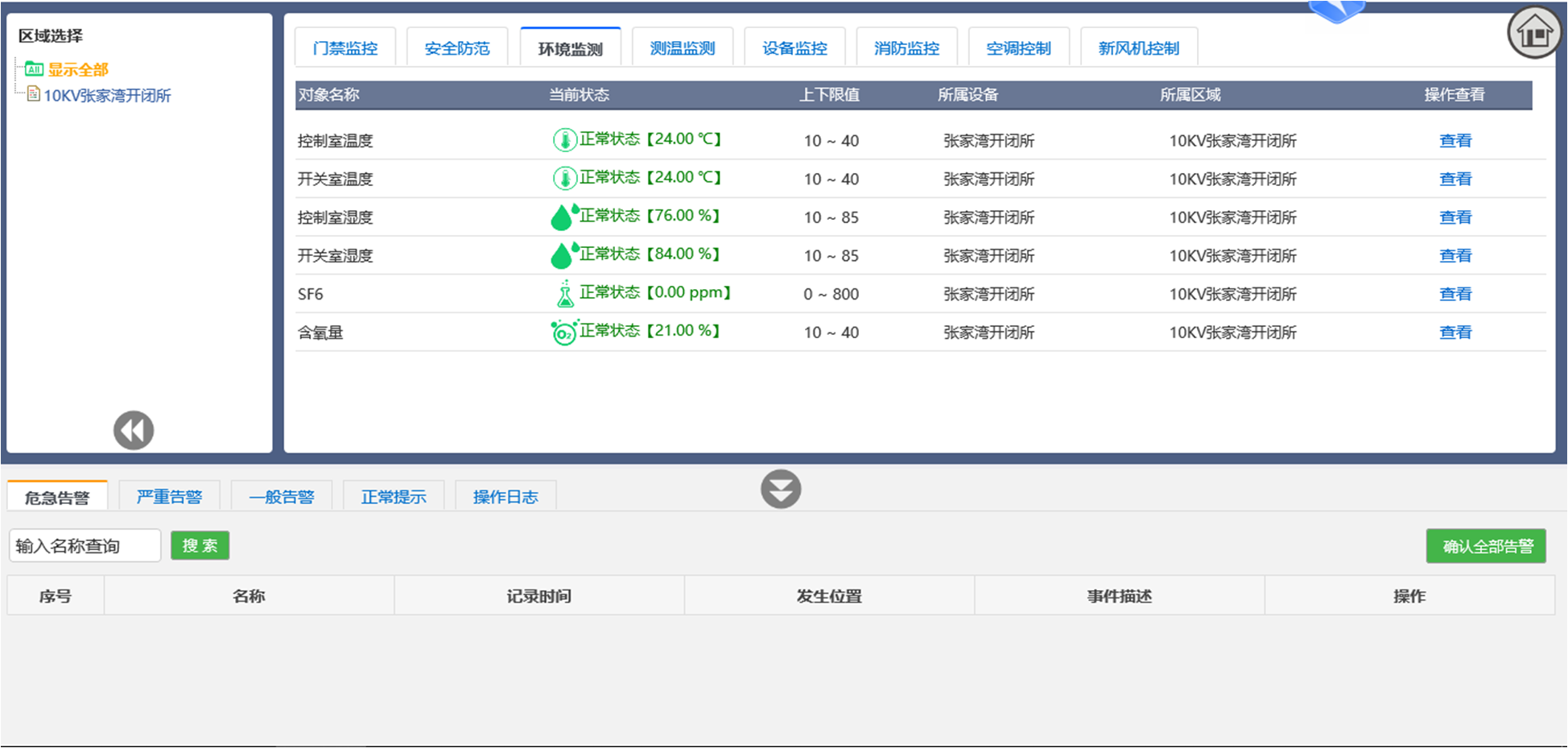Click the SF6 flask icon
1568x748 pixels.
[x=565, y=294]
